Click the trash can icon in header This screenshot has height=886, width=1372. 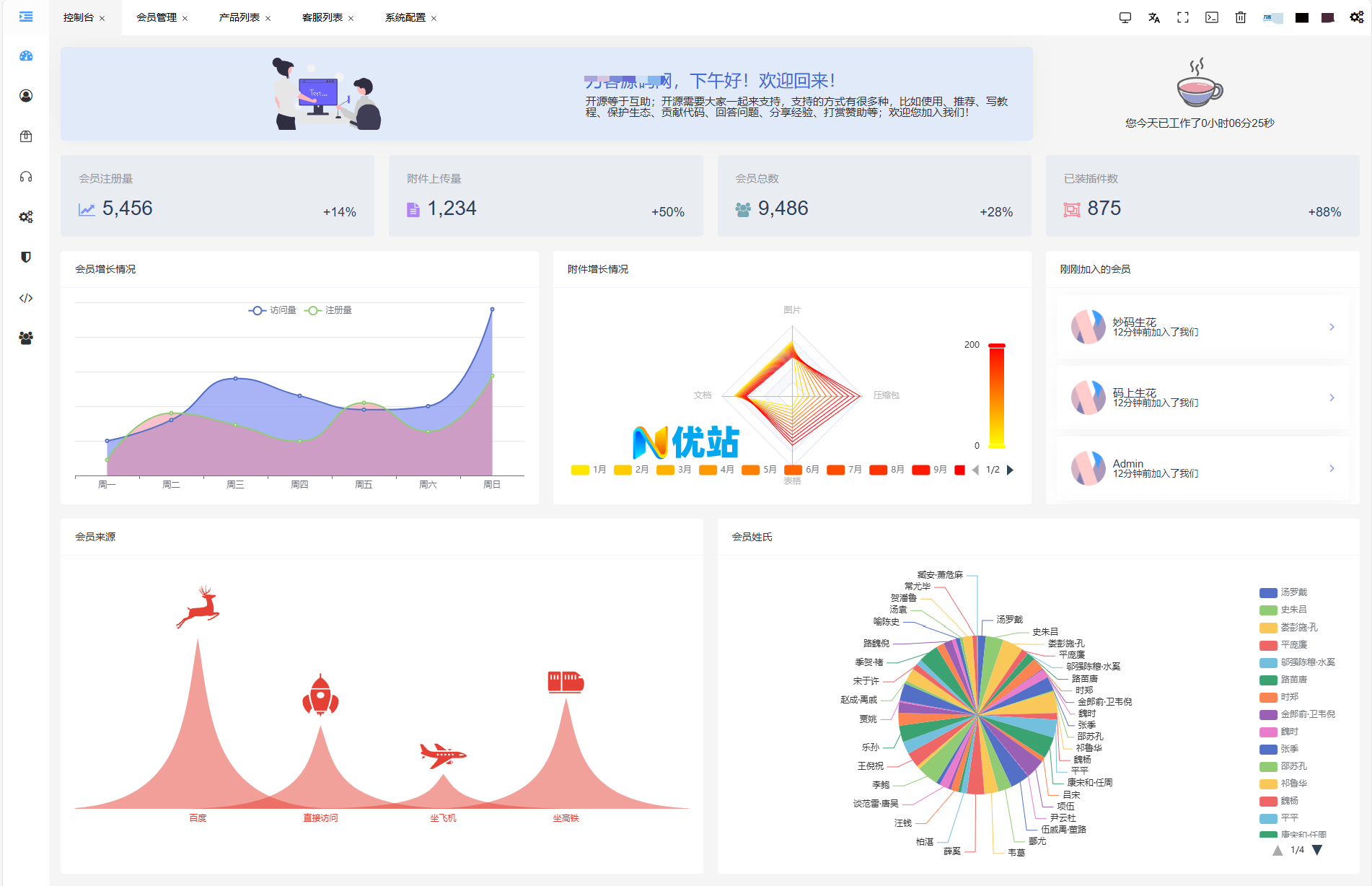coord(1241,18)
